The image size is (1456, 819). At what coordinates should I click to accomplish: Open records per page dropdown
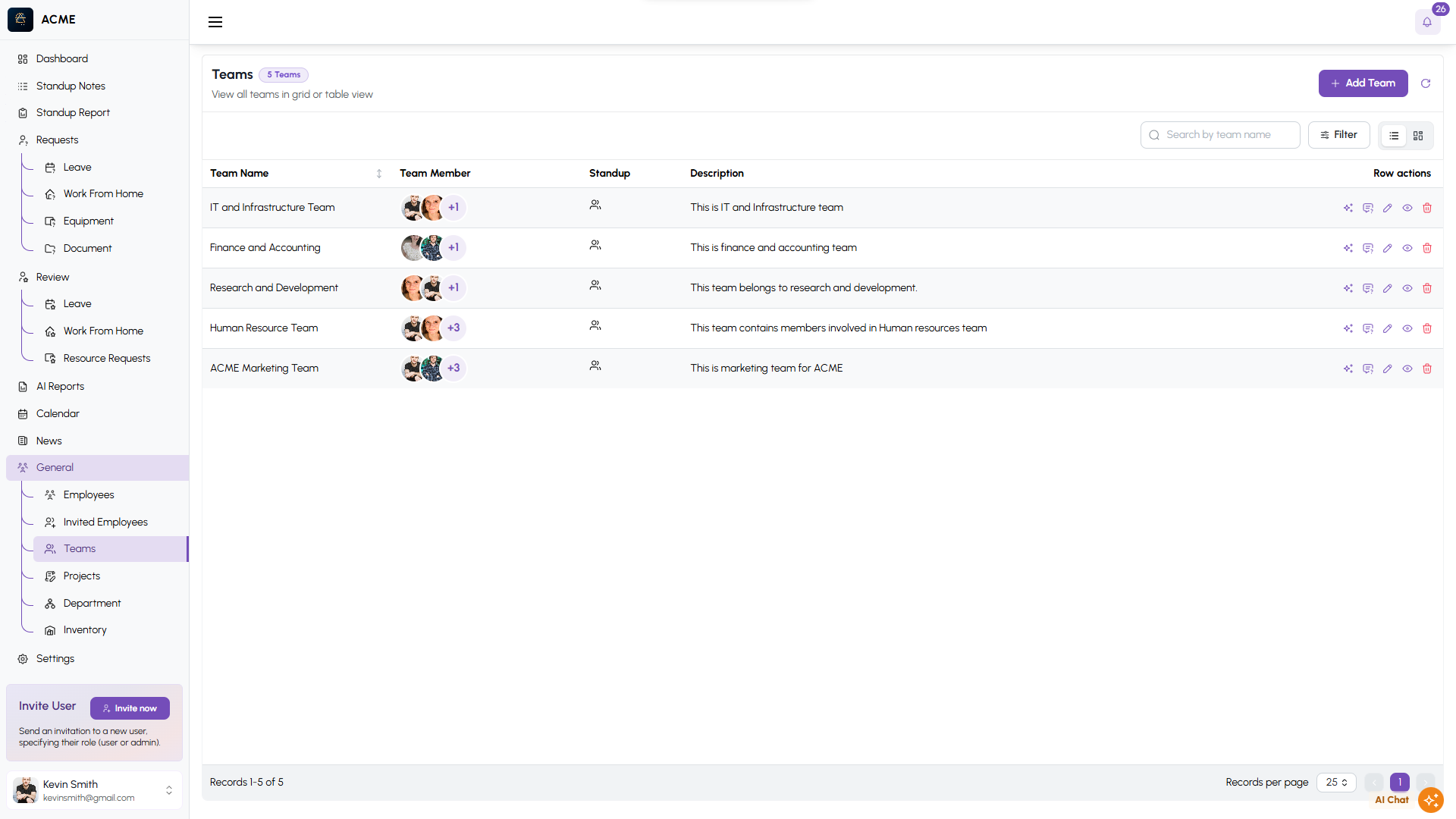click(x=1336, y=782)
